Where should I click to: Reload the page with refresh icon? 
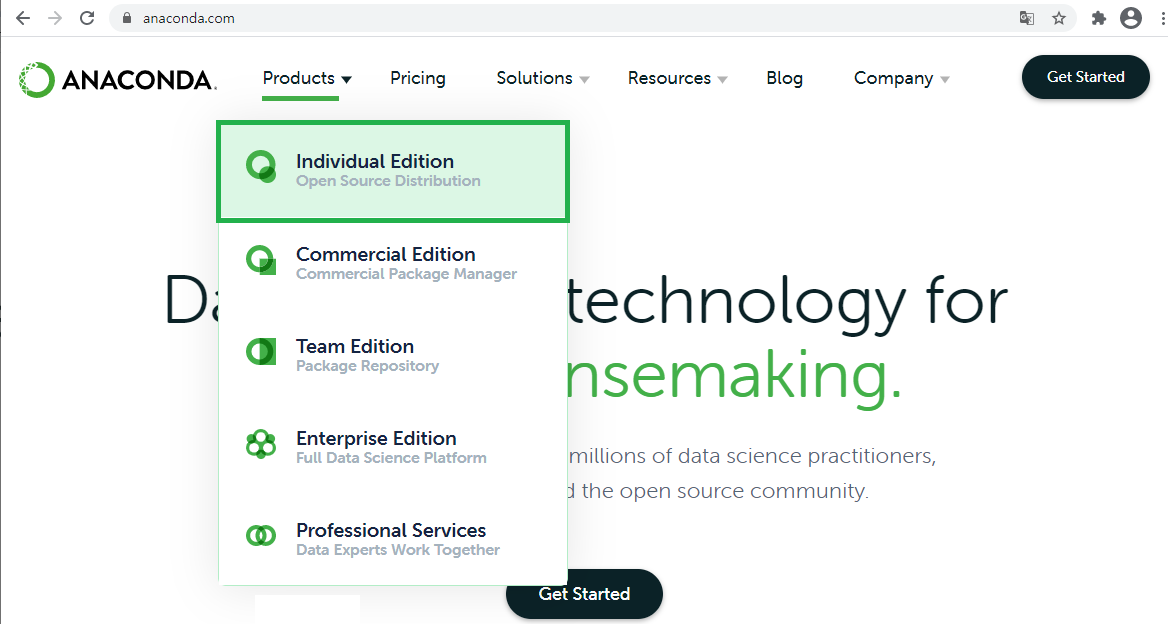tap(87, 18)
